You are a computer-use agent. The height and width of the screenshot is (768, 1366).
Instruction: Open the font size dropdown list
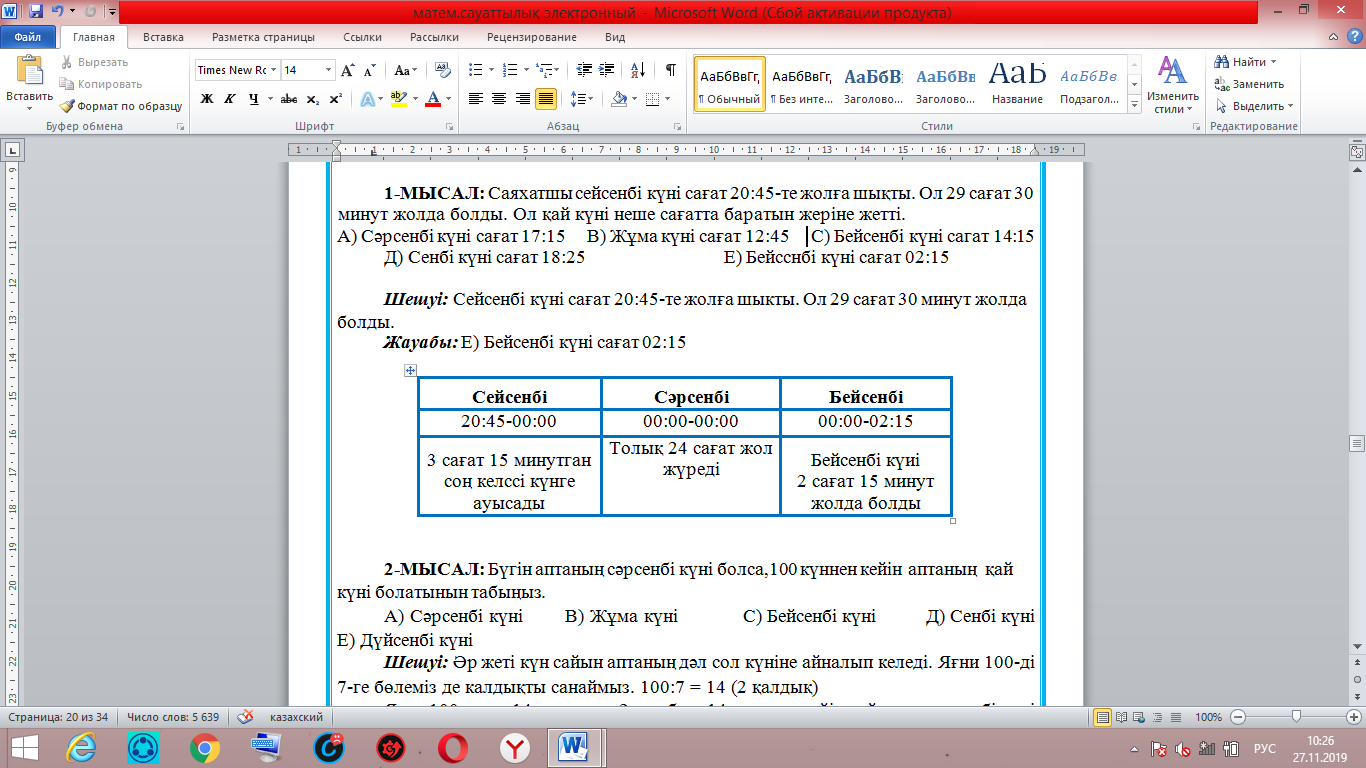329,70
